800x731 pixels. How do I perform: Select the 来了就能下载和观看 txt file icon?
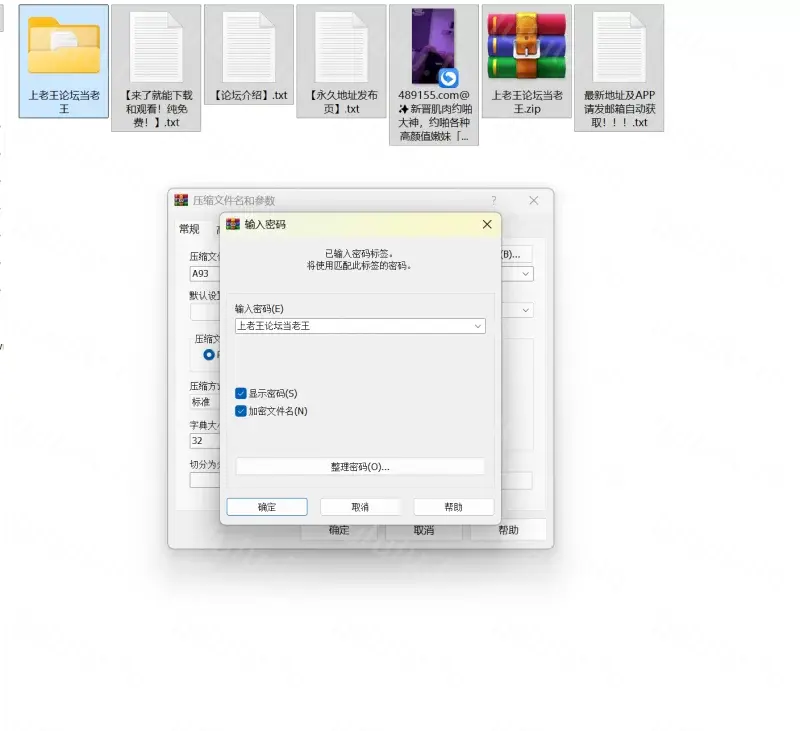(156, 47)
